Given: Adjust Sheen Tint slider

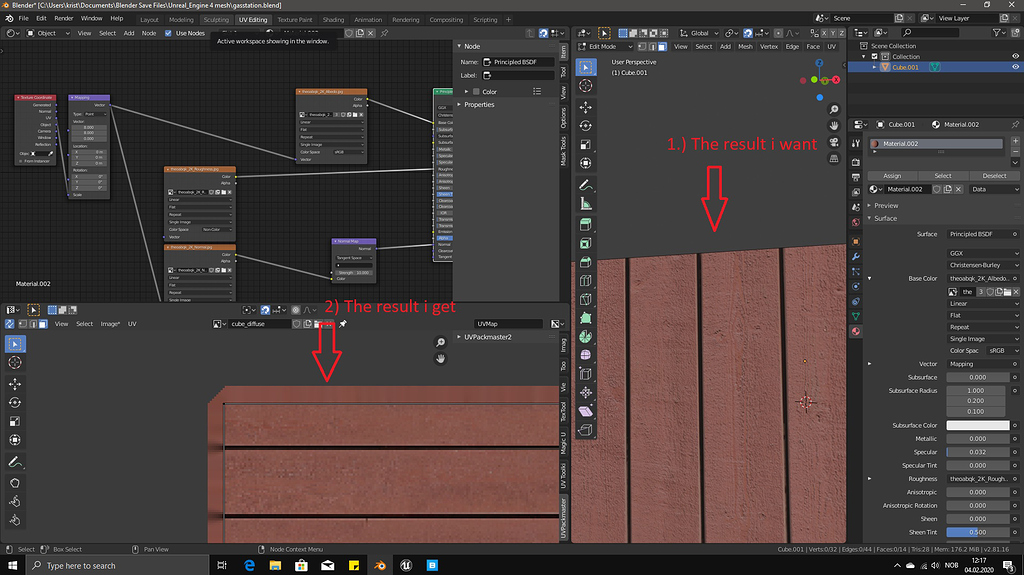Looking at the screenshot, I should [x=978, y=532].
